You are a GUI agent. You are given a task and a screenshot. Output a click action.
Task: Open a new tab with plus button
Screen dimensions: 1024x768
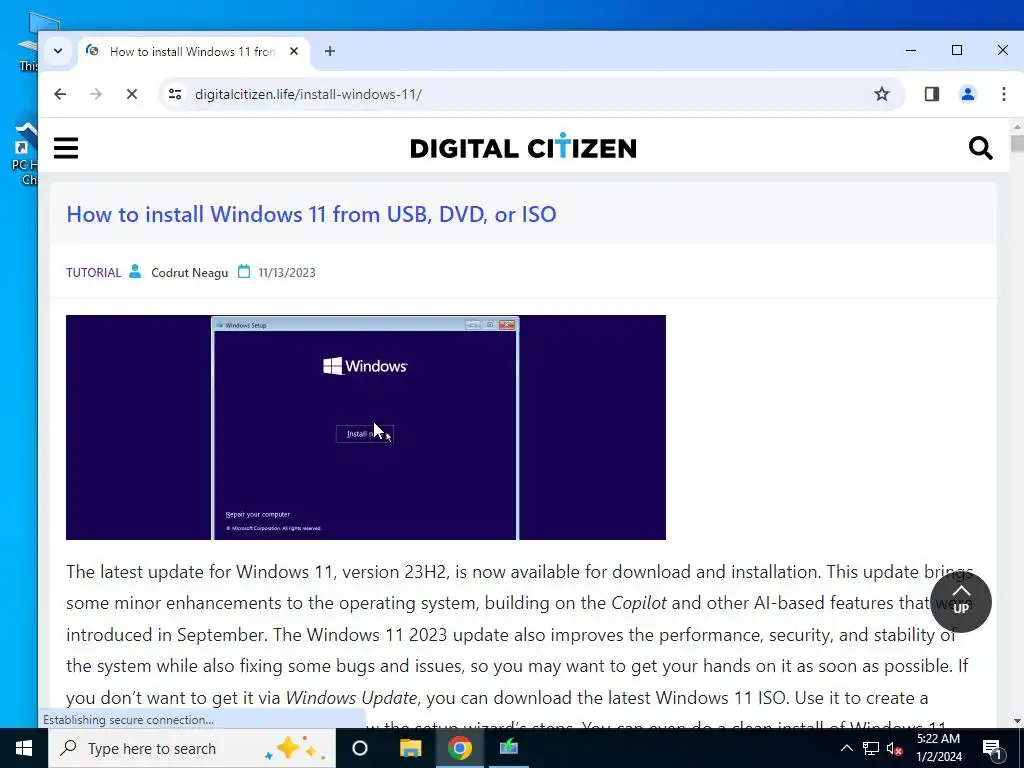click(330, 51)
